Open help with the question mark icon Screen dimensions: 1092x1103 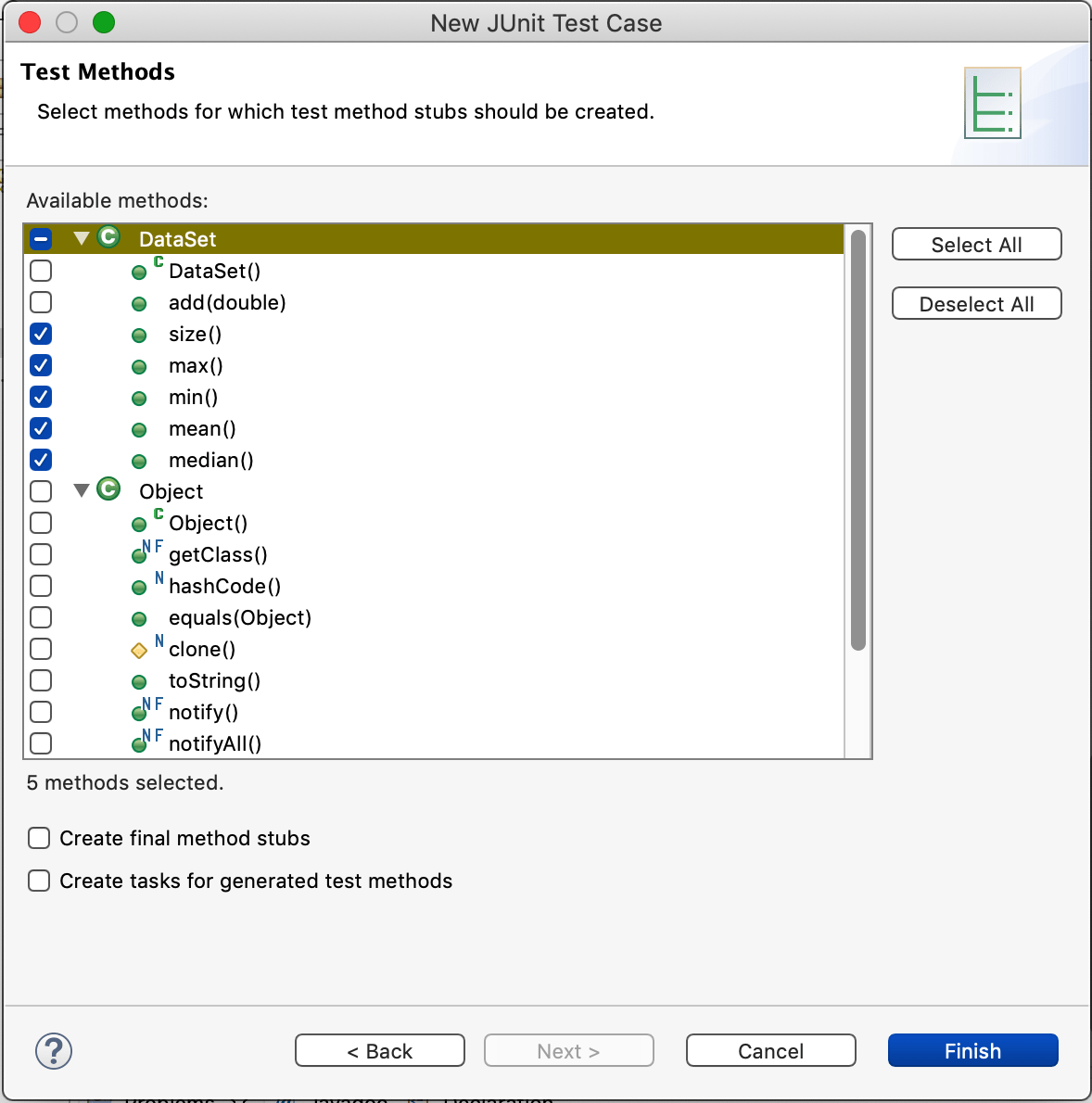[x=54, y=1052]
